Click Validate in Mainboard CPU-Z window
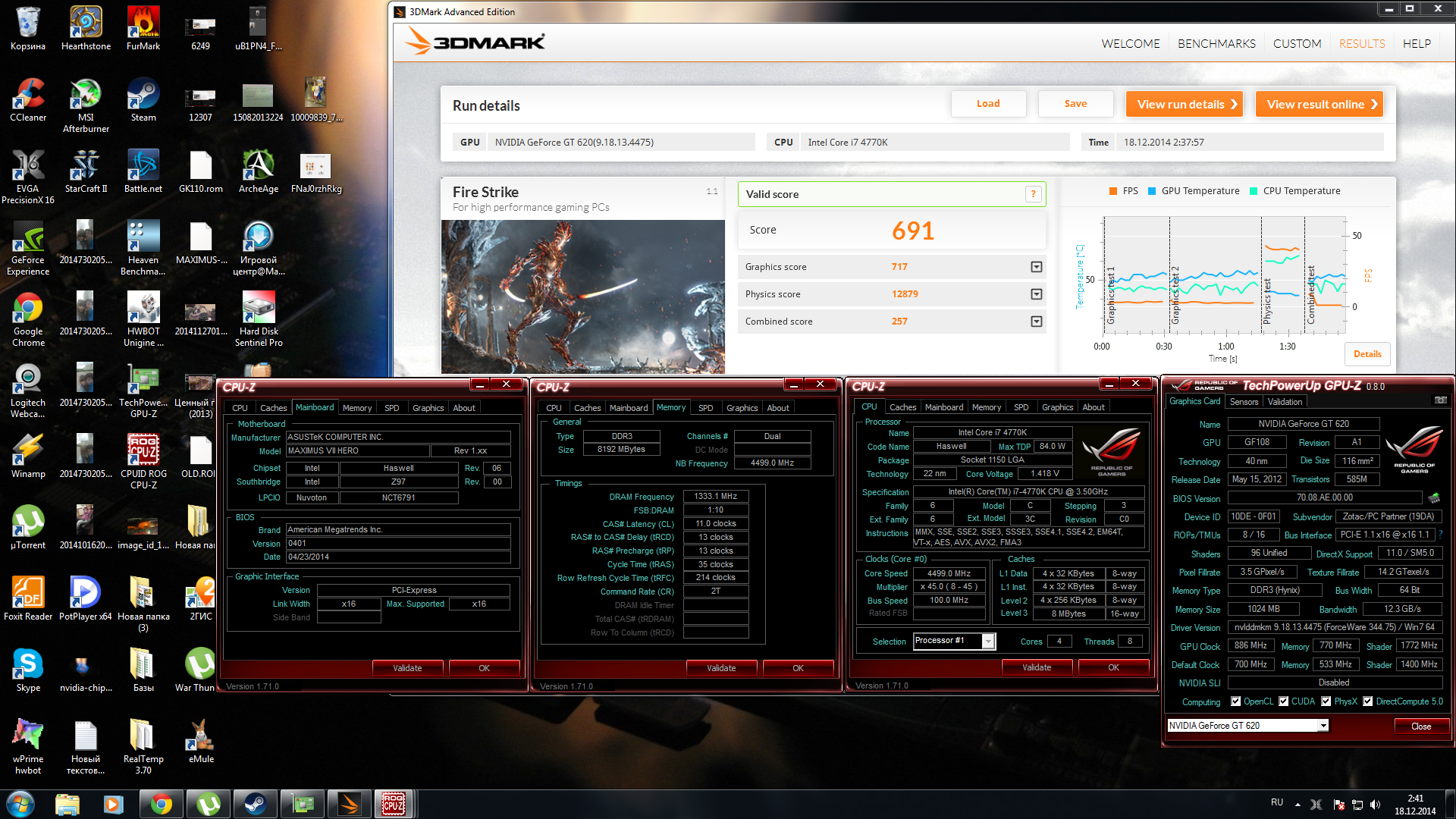 pyautogui.click(x=407, y=668)
